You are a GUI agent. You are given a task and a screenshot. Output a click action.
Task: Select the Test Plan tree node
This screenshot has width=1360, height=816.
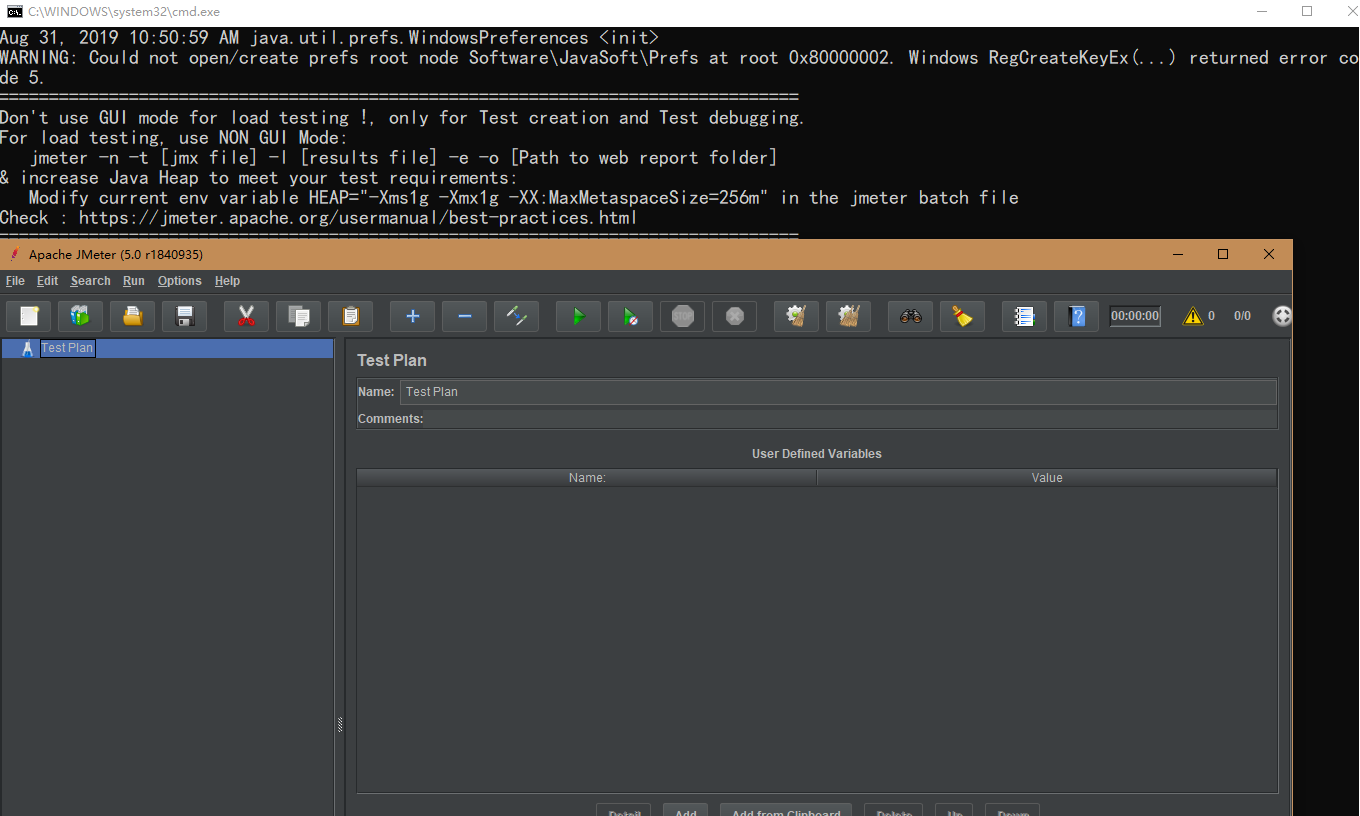click(67, 348)
